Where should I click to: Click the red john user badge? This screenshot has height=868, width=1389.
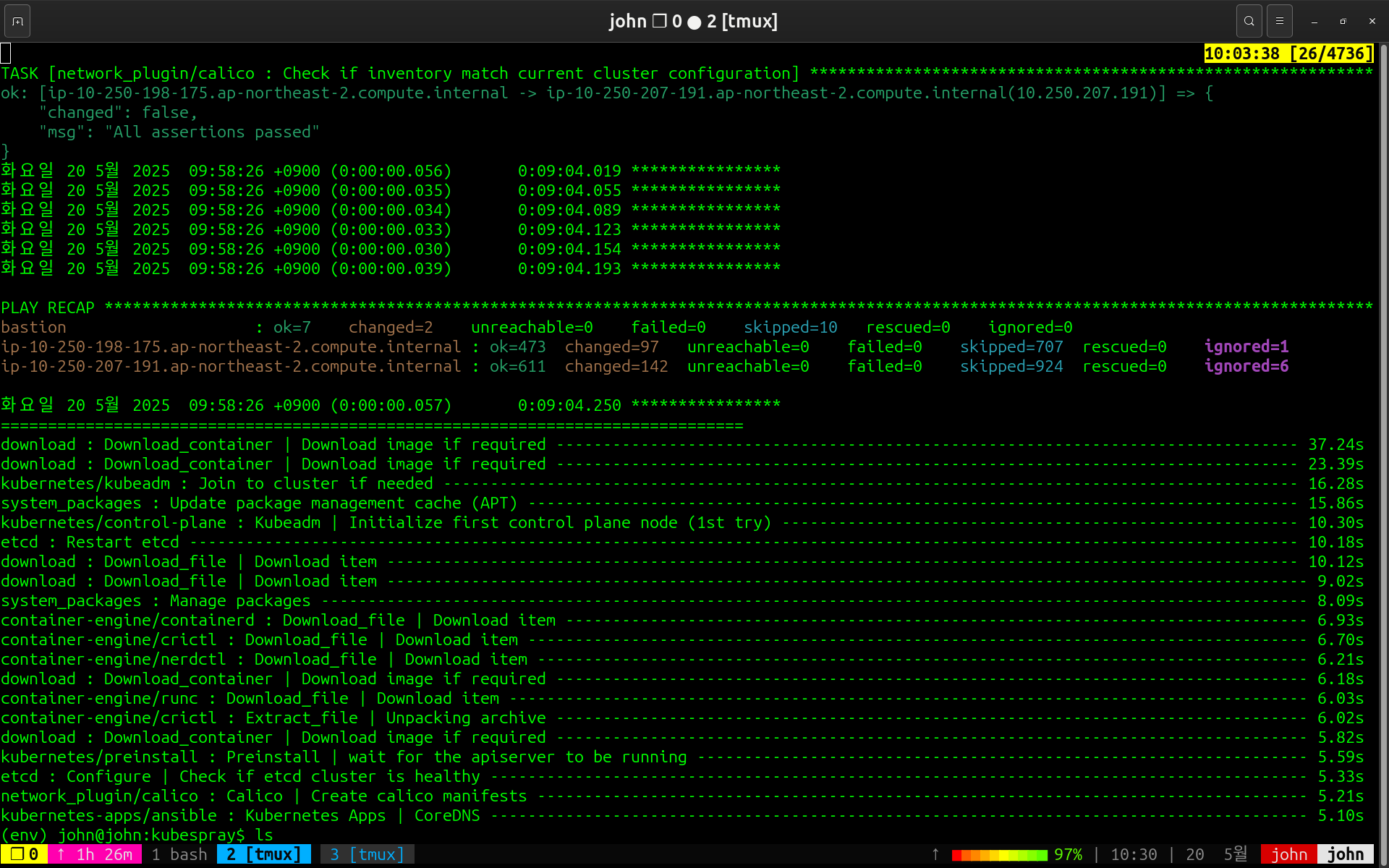(x=1288, y=854)
